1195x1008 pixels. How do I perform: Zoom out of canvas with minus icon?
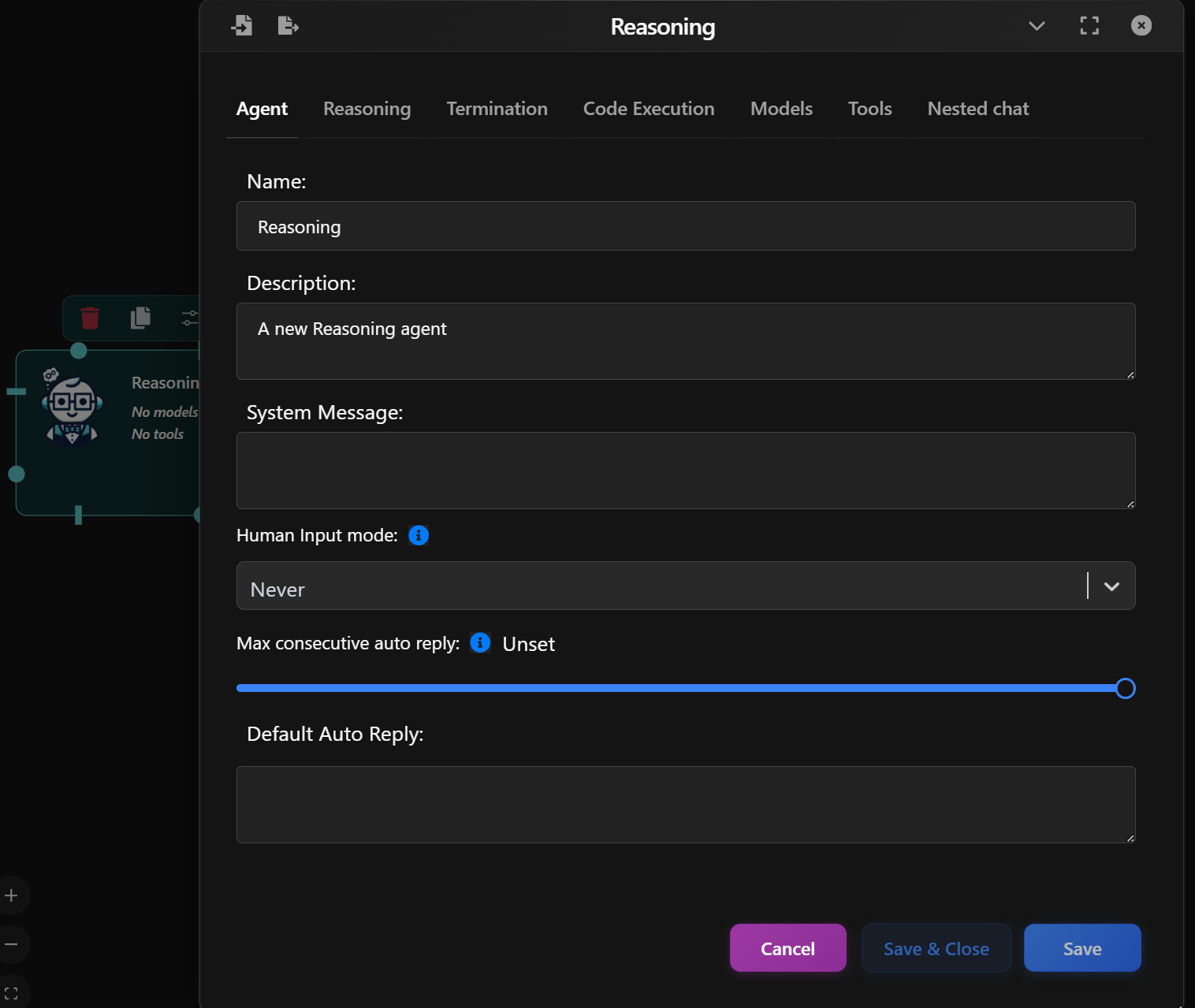pos(12,944)
